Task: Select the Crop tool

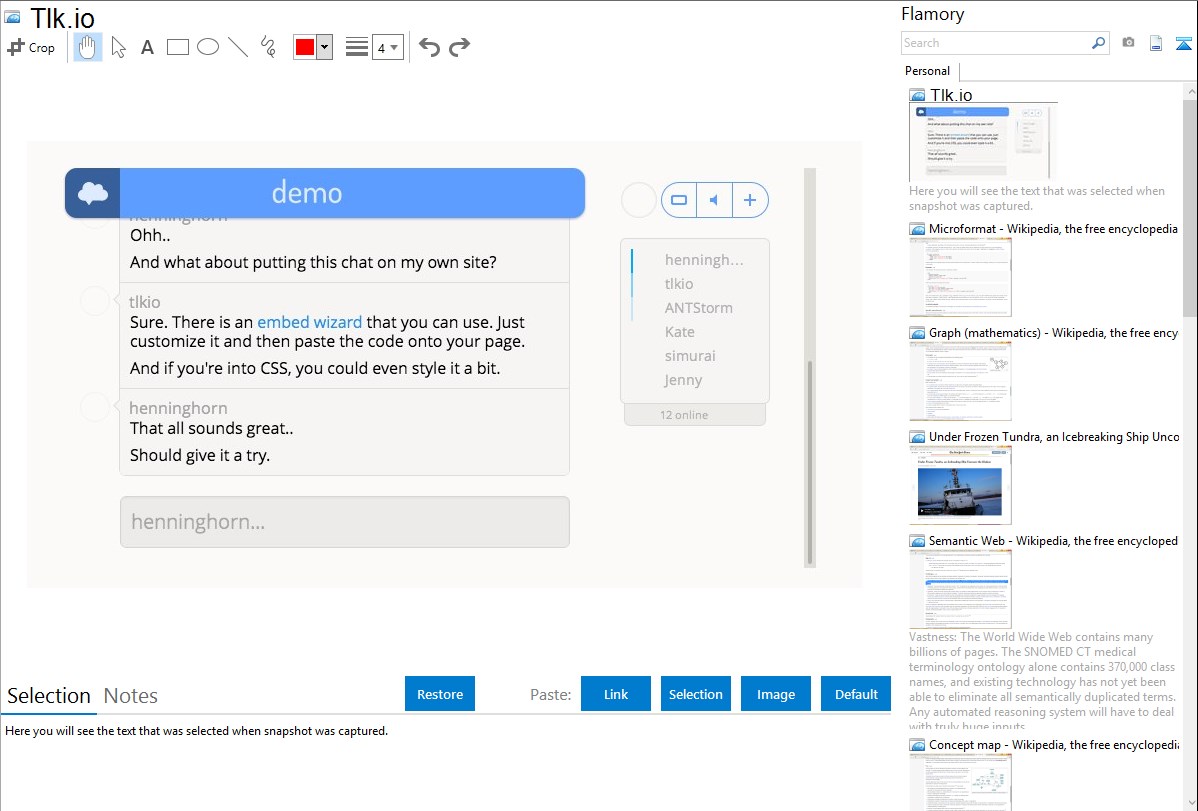Action: click(31, 47)
